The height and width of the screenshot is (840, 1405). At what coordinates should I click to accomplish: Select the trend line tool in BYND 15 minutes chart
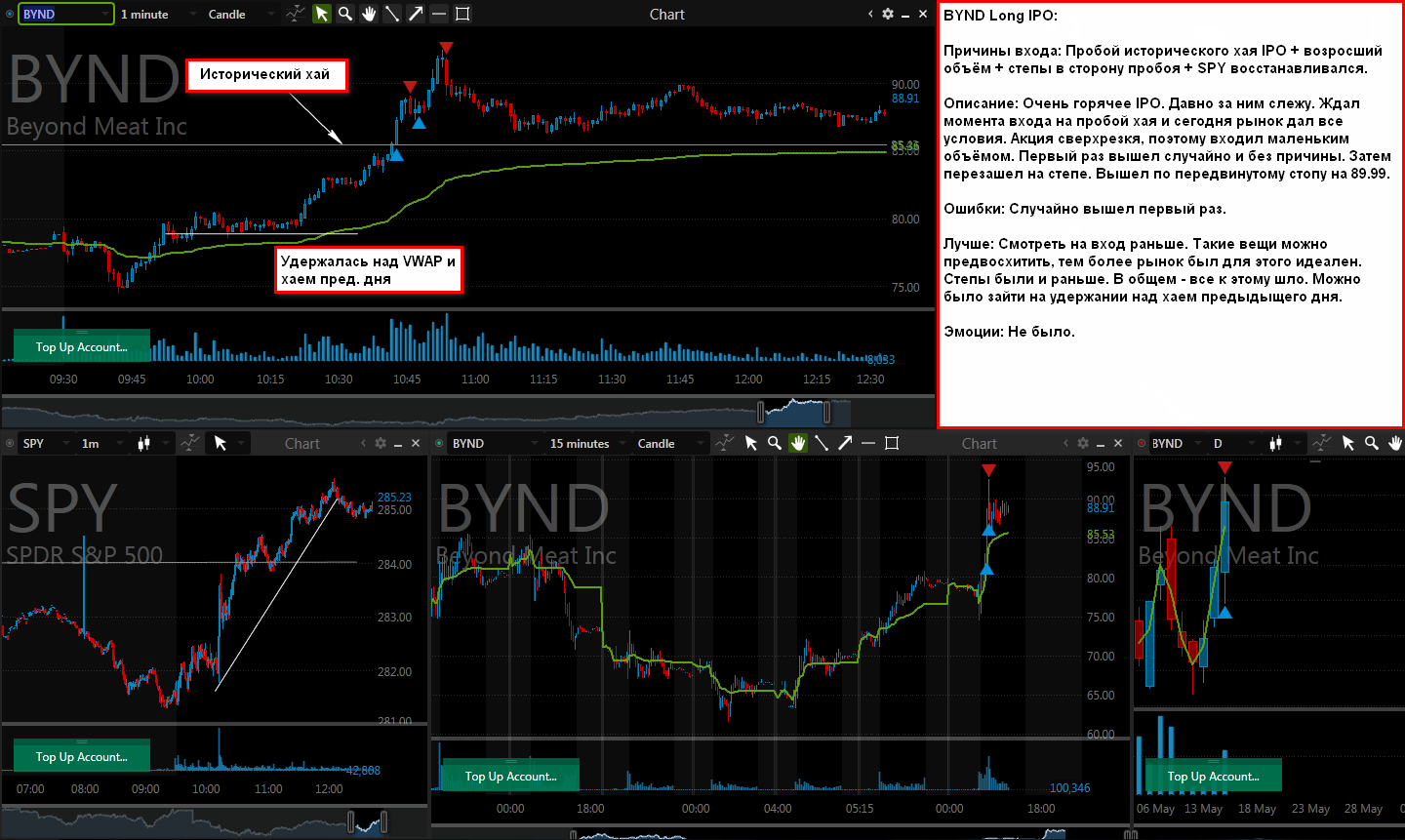822,443
